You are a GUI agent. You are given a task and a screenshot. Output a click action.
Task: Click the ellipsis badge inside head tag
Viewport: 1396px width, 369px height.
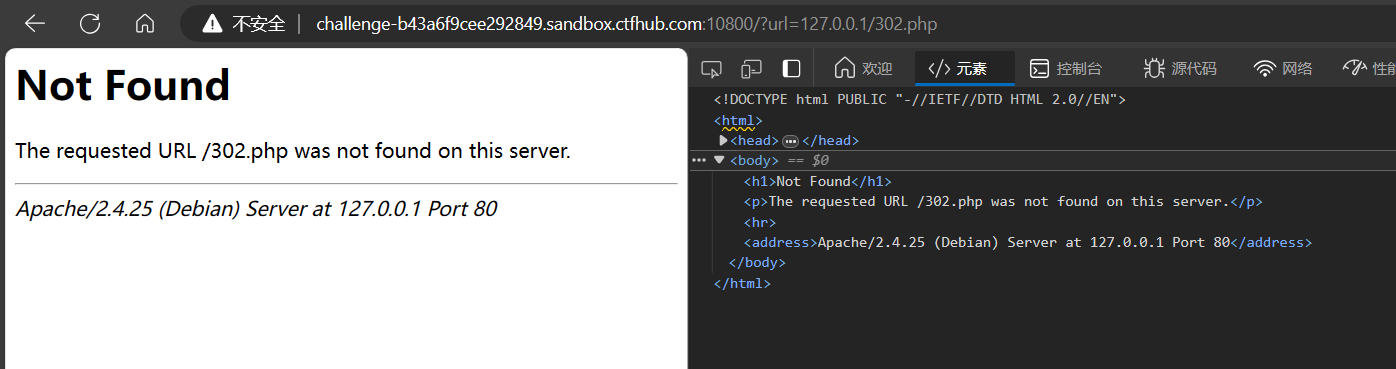[x=790, y=141]
